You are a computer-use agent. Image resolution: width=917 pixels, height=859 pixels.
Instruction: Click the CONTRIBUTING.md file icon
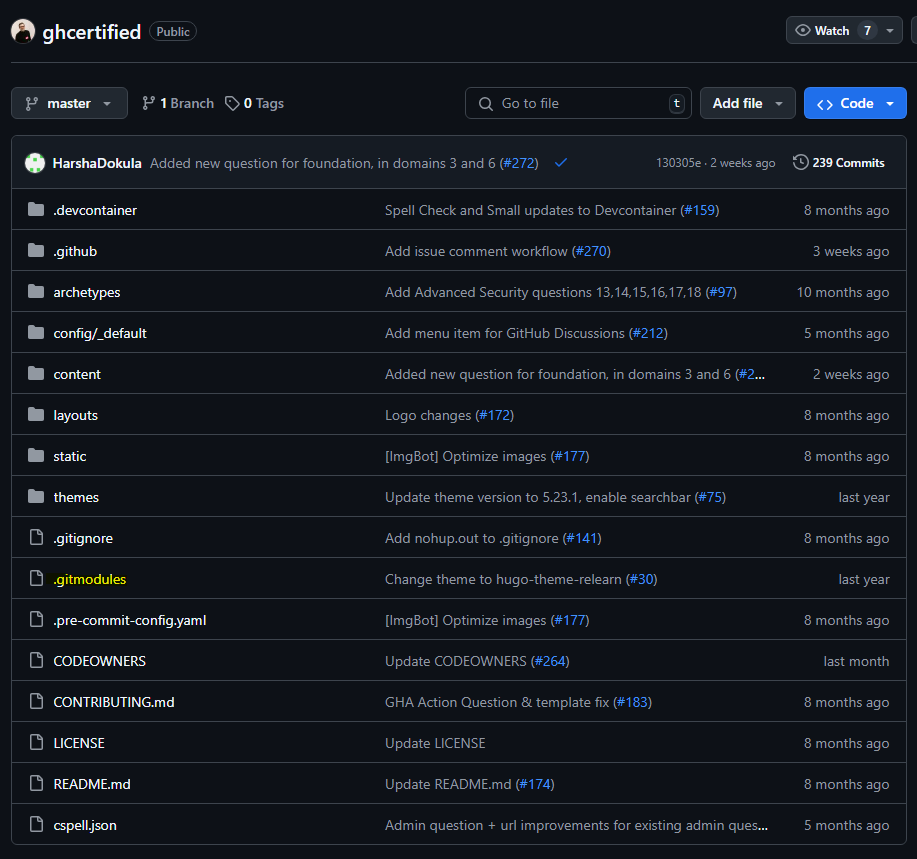36,701
